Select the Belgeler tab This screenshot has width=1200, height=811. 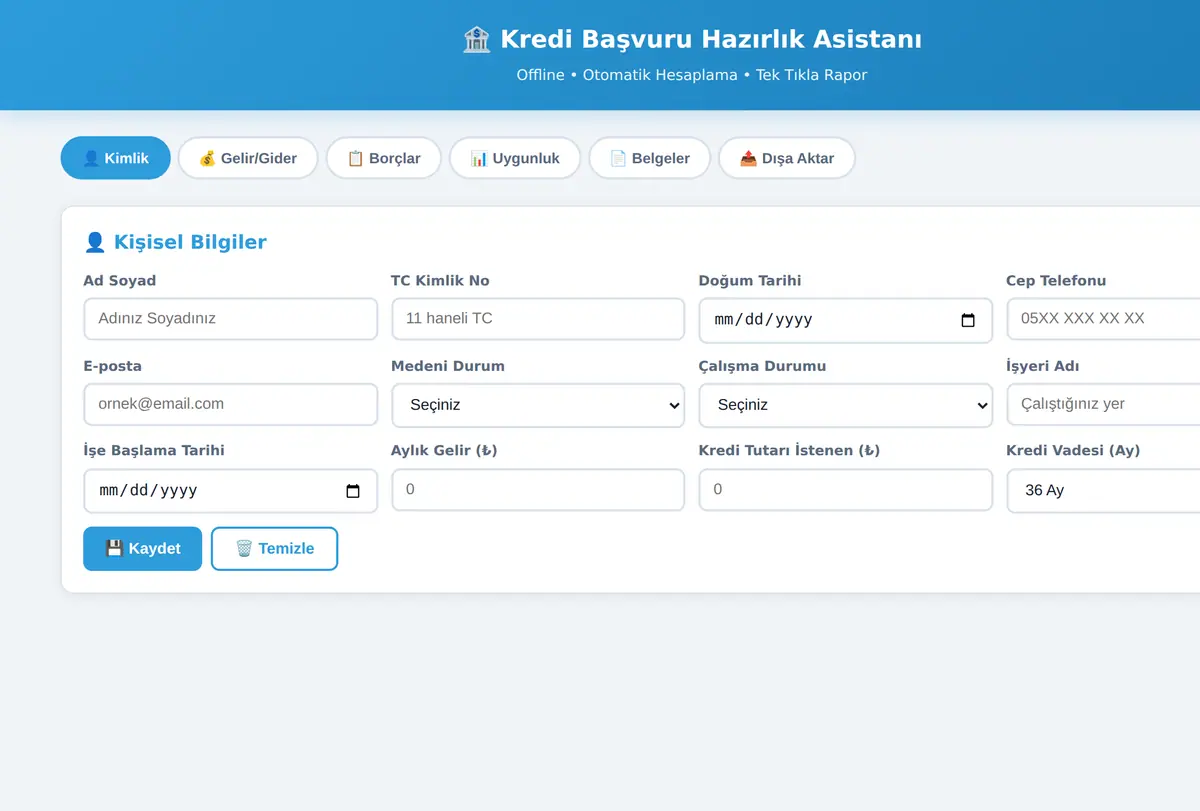point(650,158)
